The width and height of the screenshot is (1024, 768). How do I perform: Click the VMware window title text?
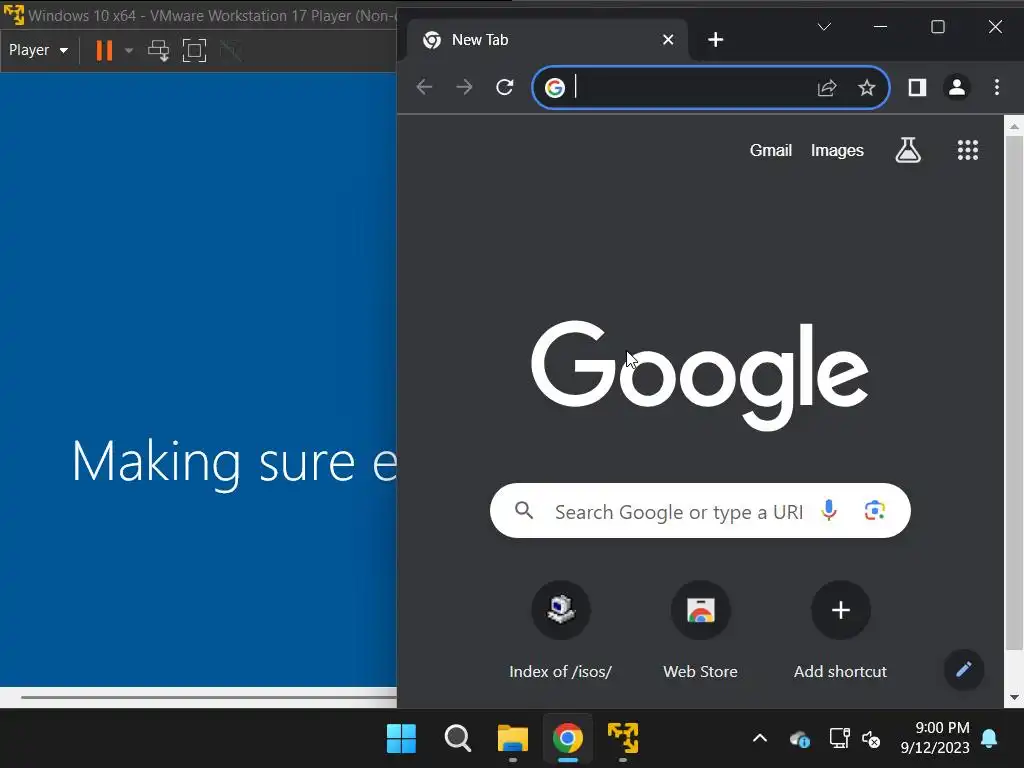pyautogui.click(x=212, y=16)
